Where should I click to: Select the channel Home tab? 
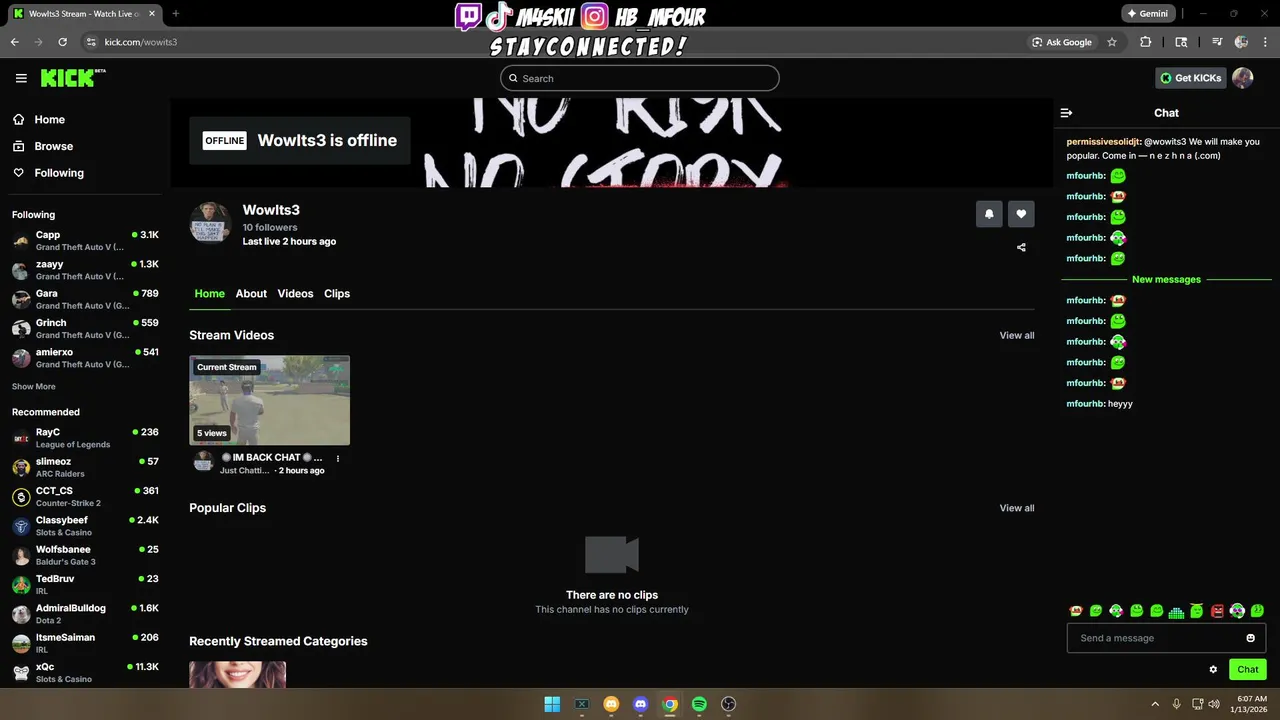coord(210,294)
